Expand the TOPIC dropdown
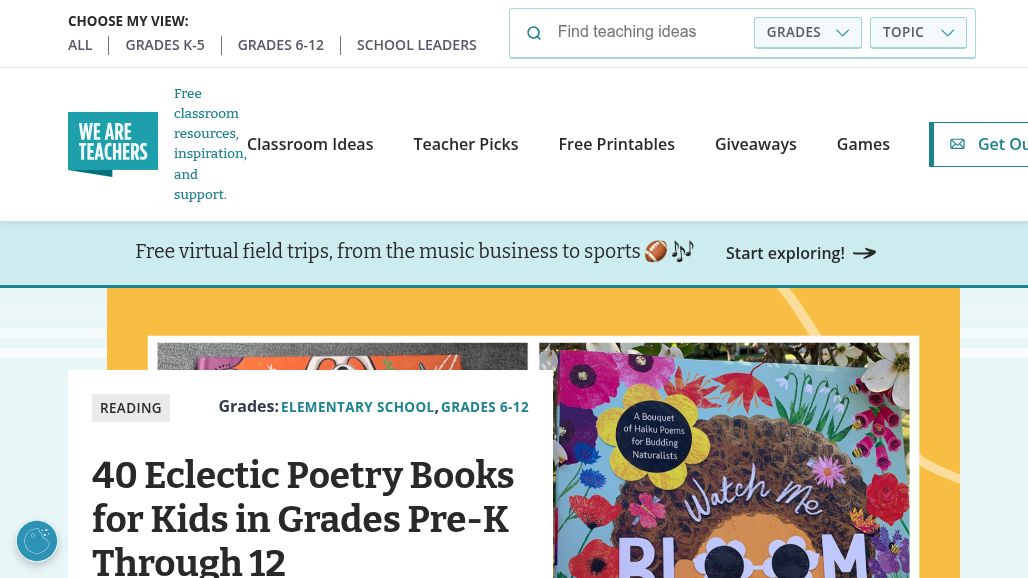 (918, 32)
